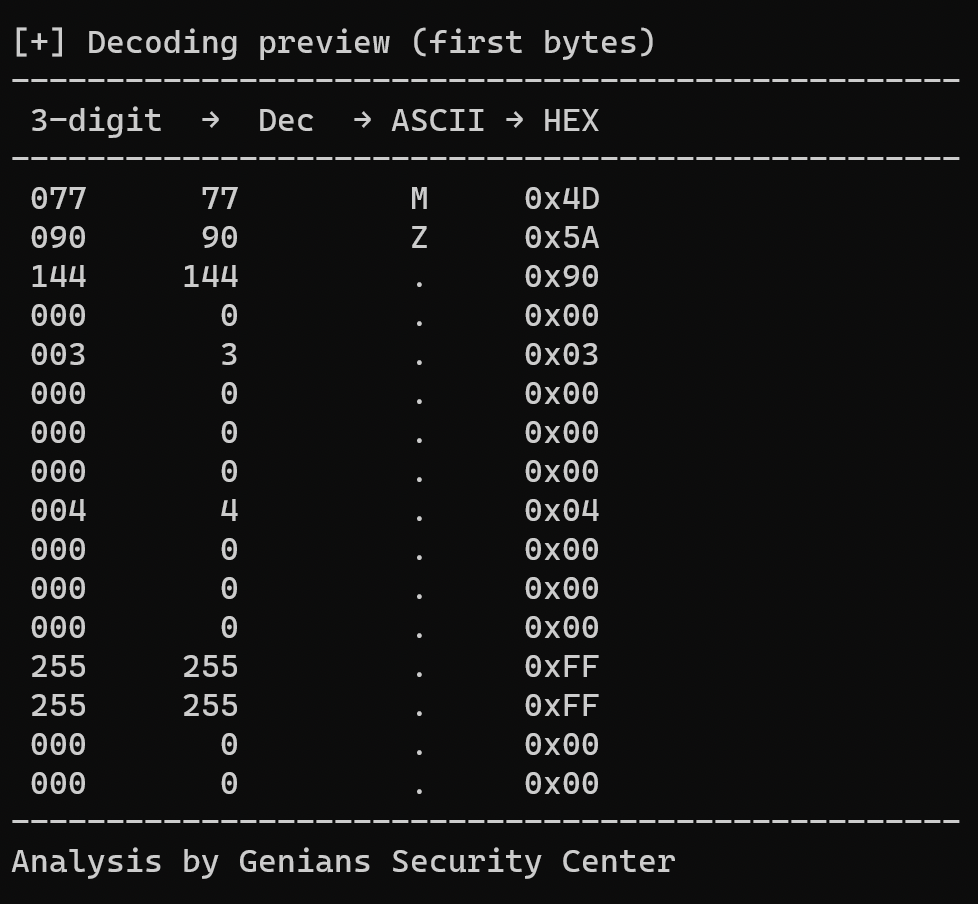Select the "HEX" column header
Image resolution: width=978 pixels, height=904 pixels.
tap(571, 121)
